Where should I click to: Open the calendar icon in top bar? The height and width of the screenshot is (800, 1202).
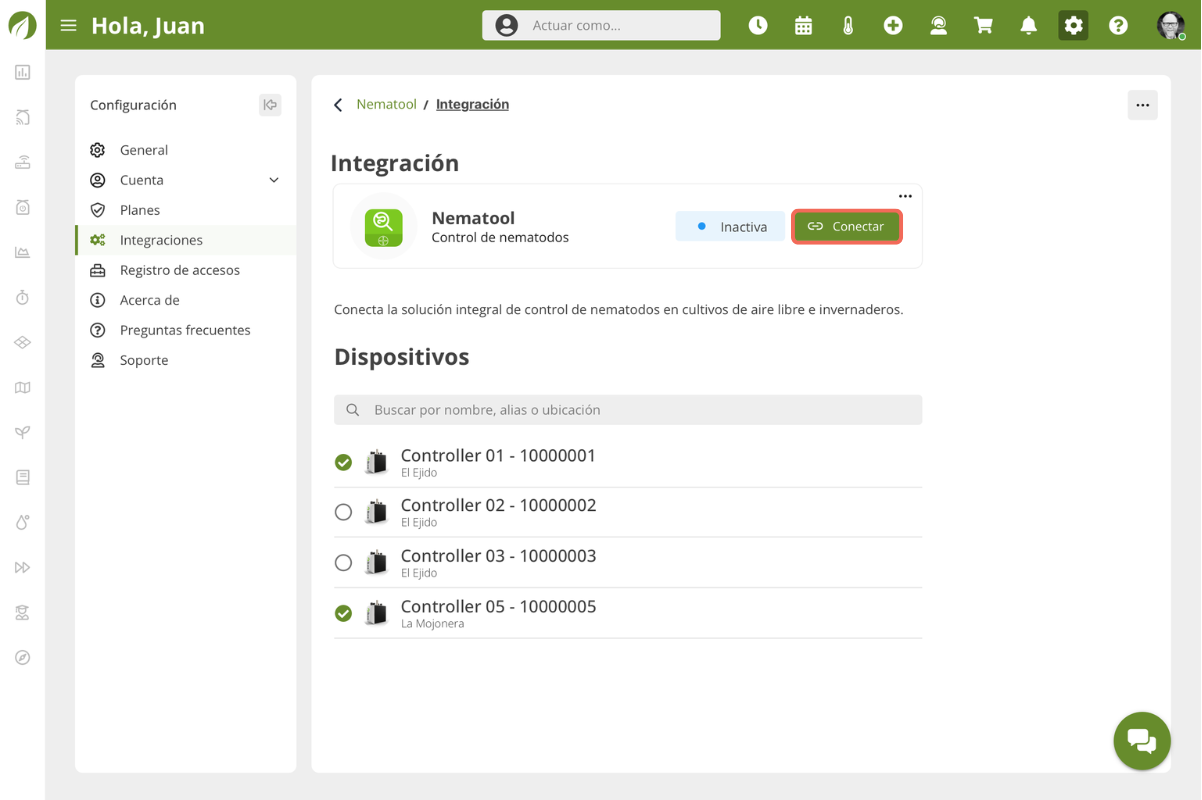pyautogui.click(x=803, y=25)
